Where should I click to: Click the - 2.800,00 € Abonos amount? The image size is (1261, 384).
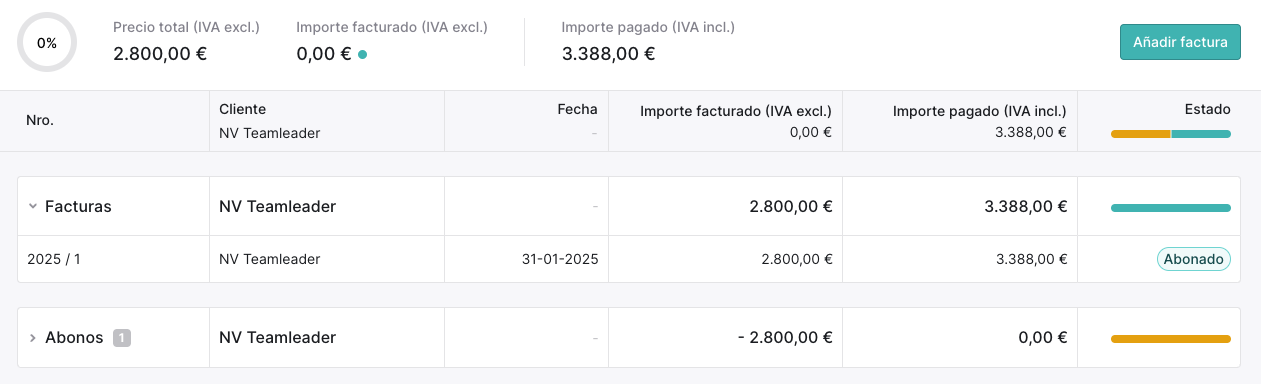pos(785,338)
